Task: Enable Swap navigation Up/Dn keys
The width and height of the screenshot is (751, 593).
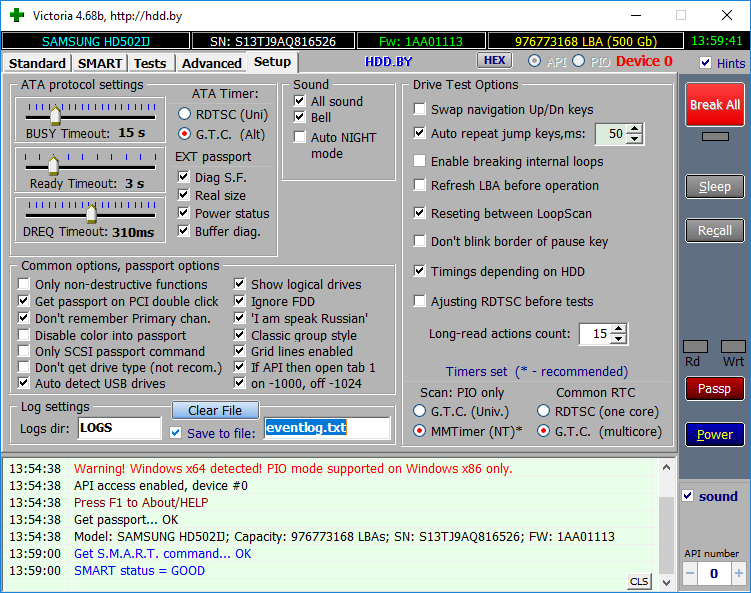Action: pyautogui.click(x=420, y=109)
